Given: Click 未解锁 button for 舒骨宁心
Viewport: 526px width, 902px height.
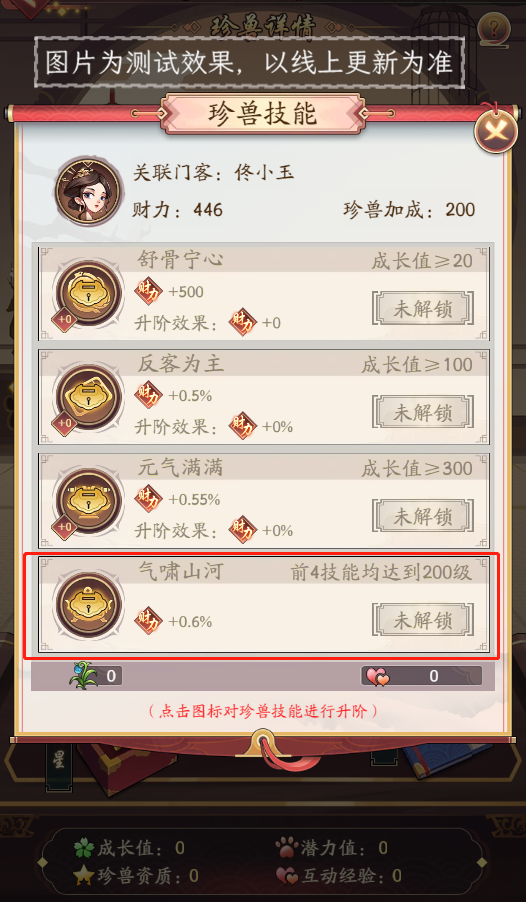Looking at the screenshot, I should pos(423,309).
